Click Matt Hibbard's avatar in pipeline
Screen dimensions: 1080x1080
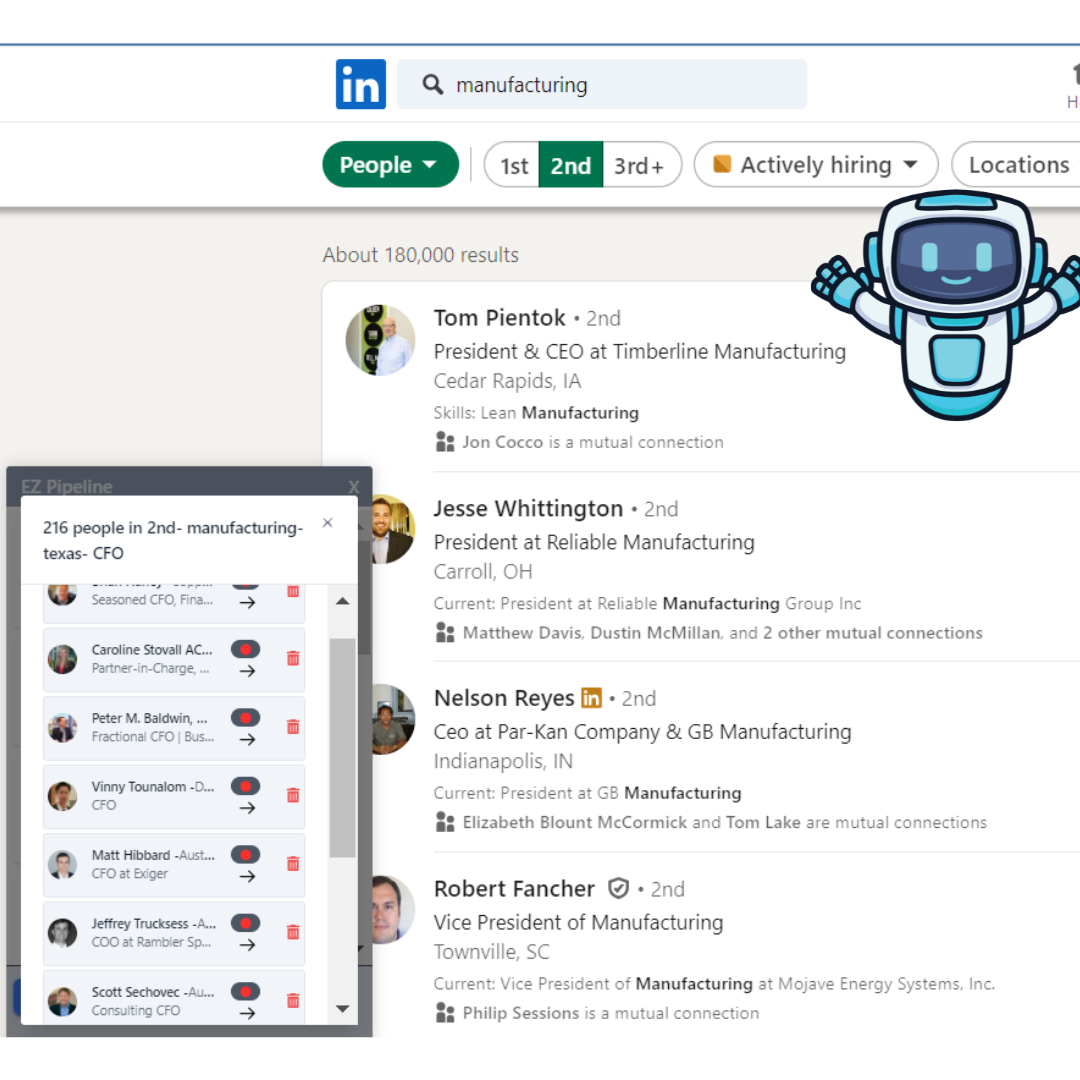tap(62, 864)
